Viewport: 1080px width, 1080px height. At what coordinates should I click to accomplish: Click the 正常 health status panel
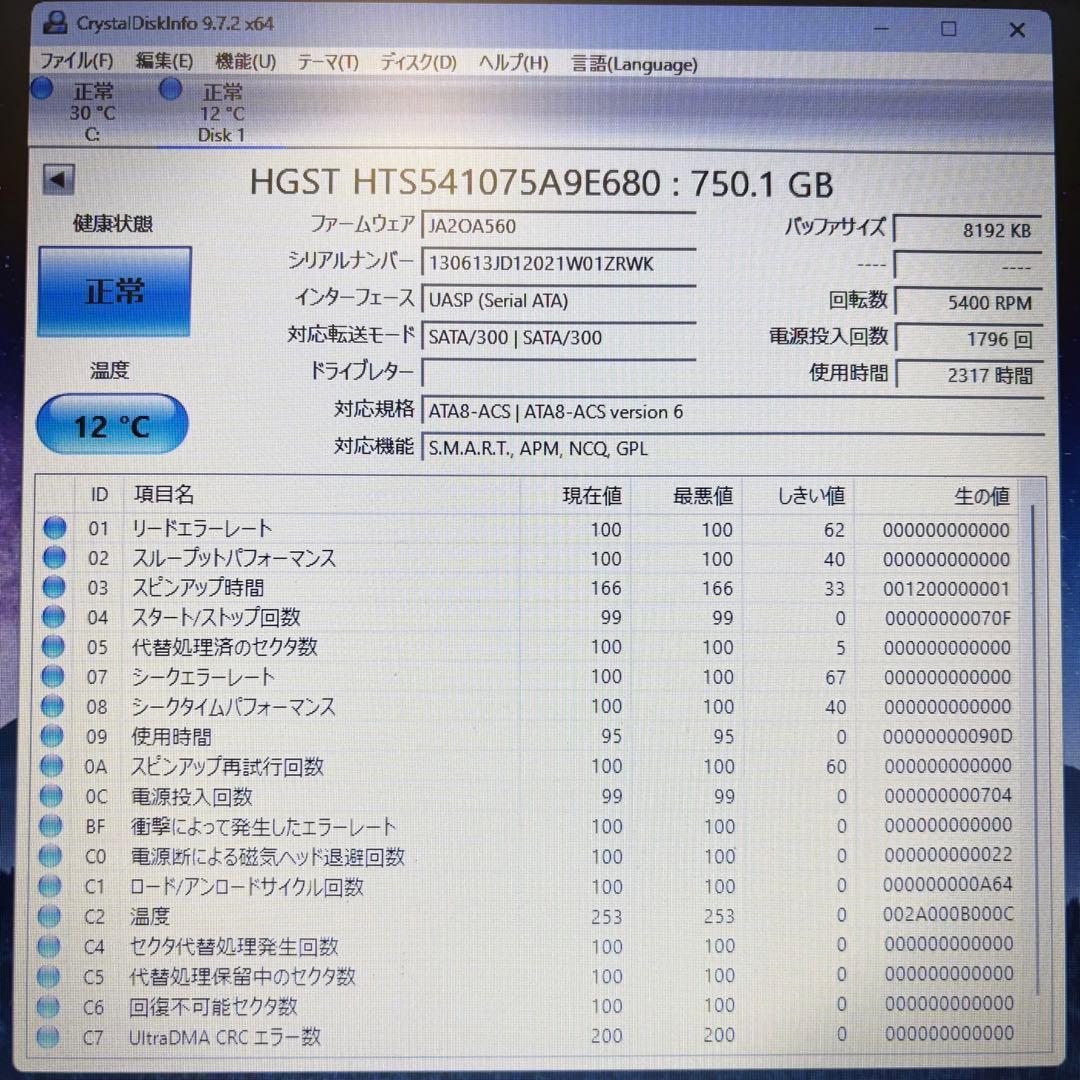113,291
